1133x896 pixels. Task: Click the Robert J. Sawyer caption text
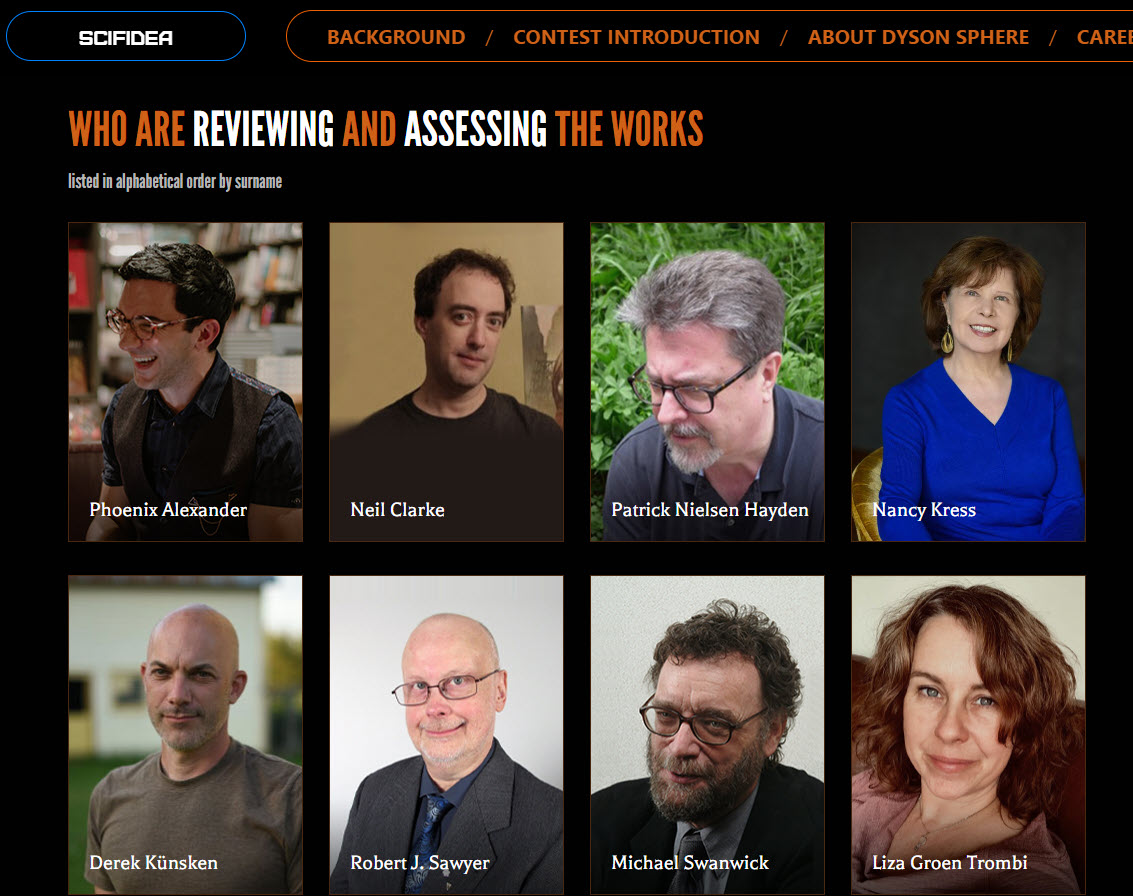point(420,863)
